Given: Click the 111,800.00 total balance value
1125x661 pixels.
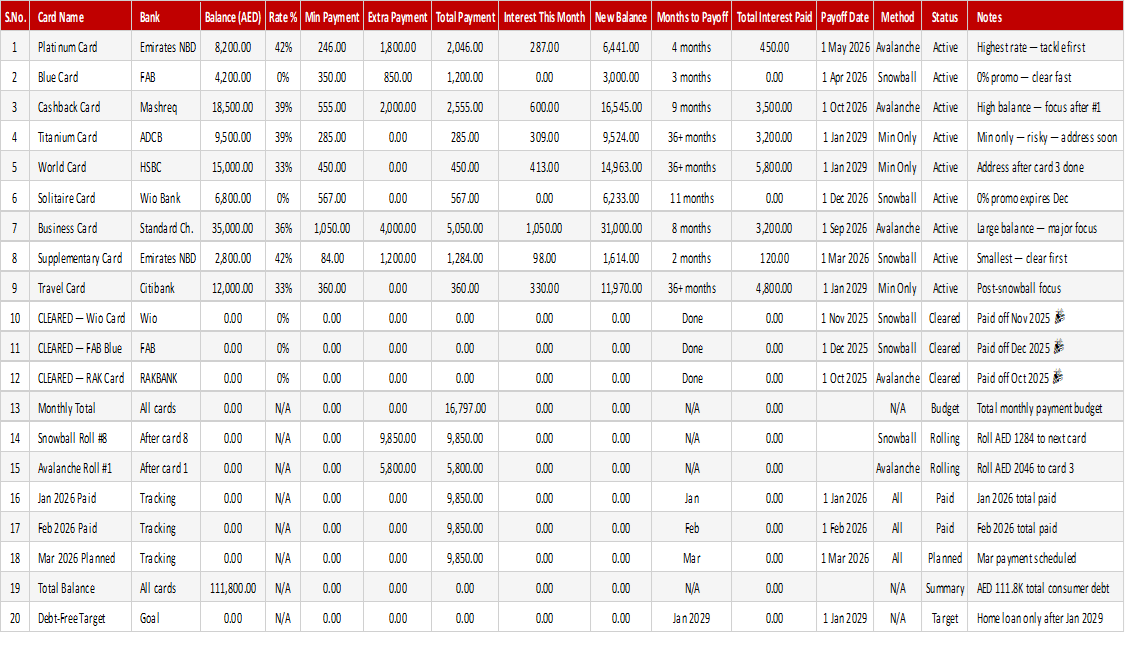Looking at the screenshot, I should 232,589.
